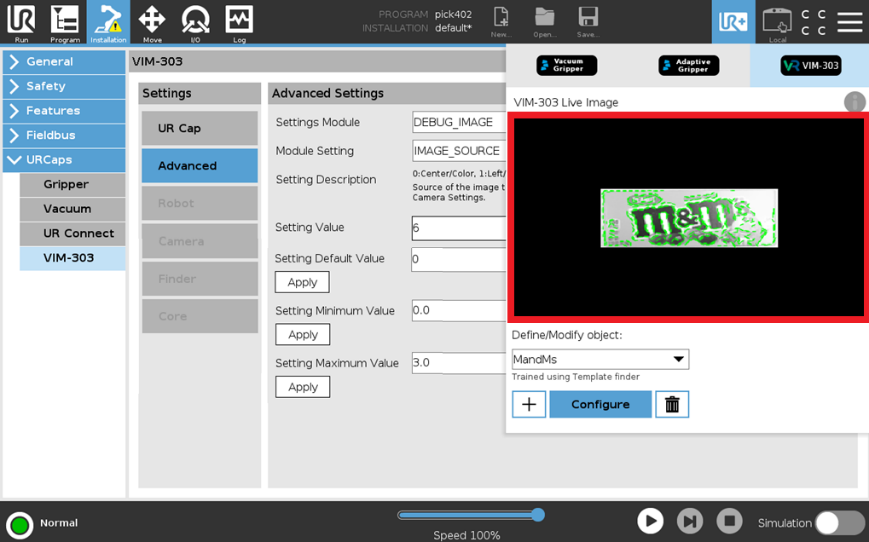Click the program name pick402

[x=453, y=14]
